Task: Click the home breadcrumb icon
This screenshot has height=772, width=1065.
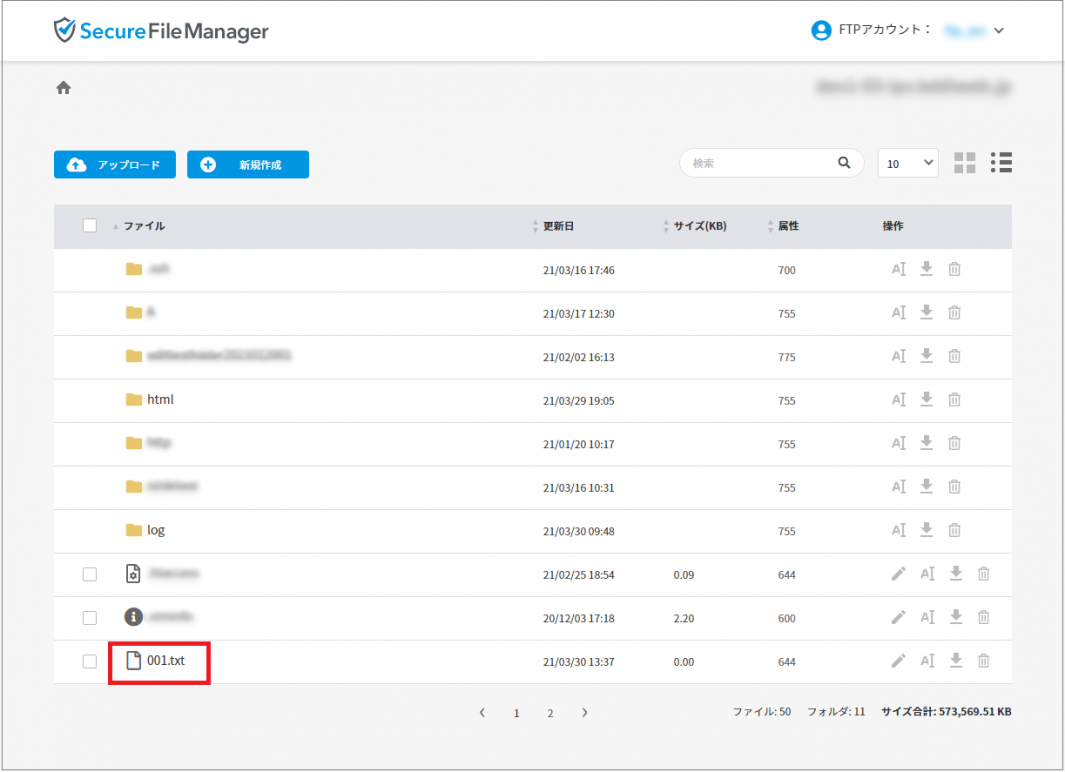Action: (x=63, y=88)
